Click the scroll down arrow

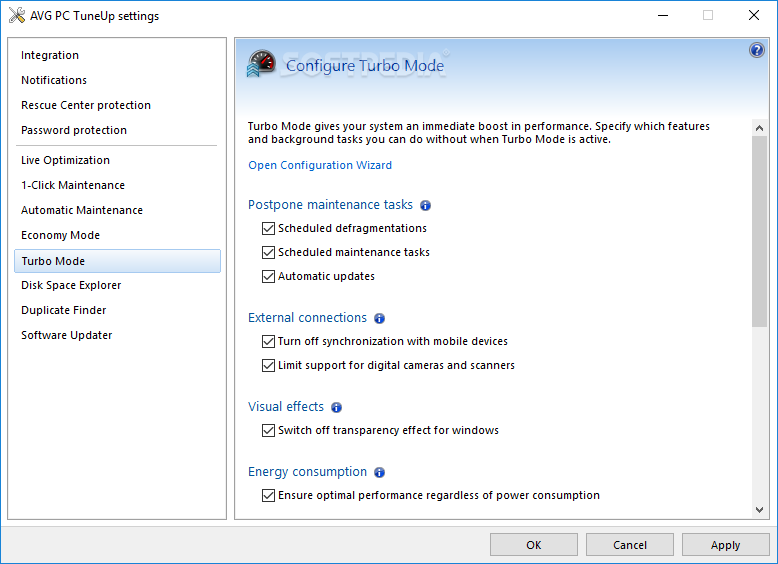point(759,509)
